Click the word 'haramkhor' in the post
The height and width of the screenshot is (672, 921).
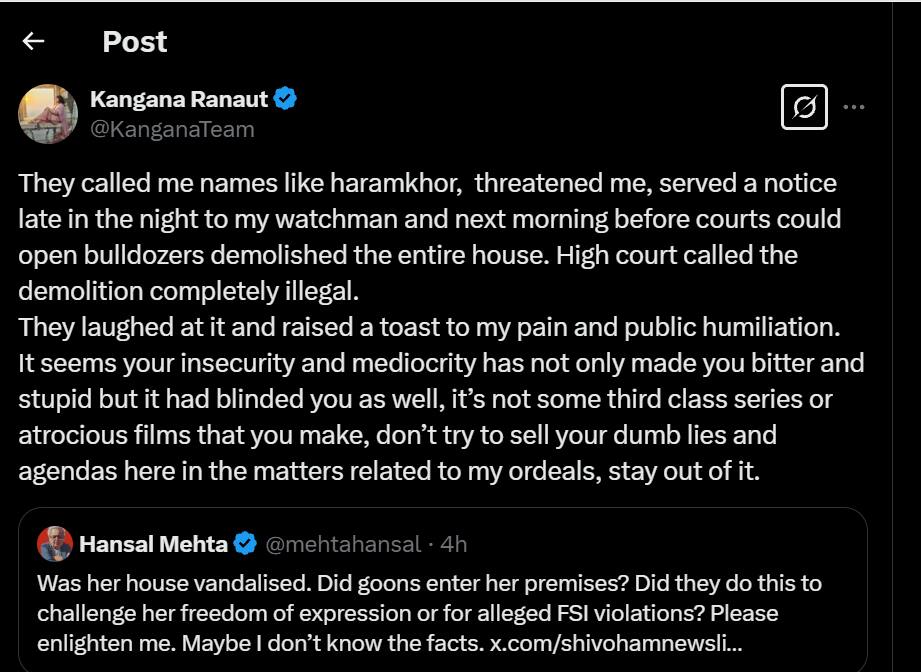click(x=395, y=183)
